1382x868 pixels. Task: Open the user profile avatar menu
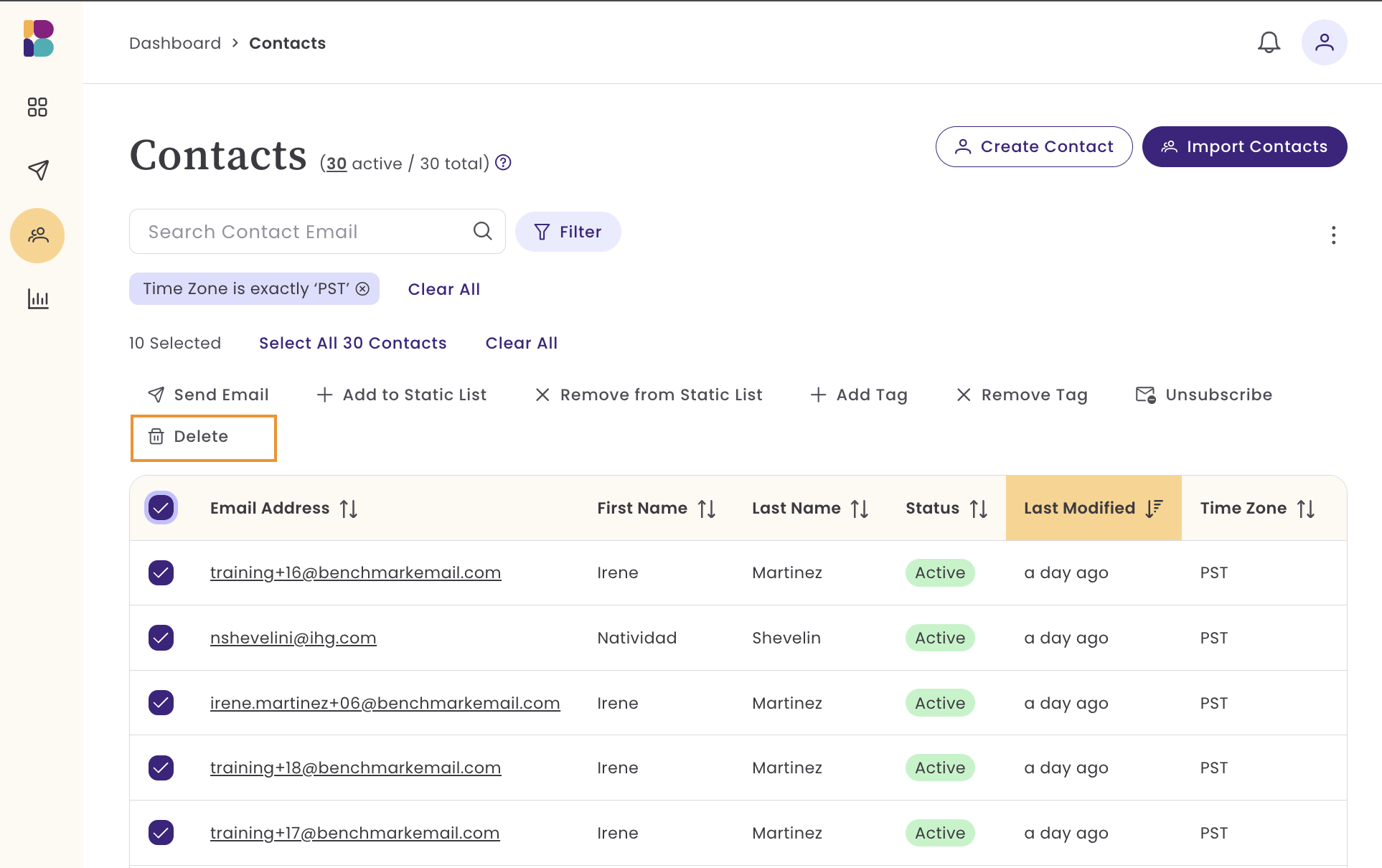coord(1324,42)
